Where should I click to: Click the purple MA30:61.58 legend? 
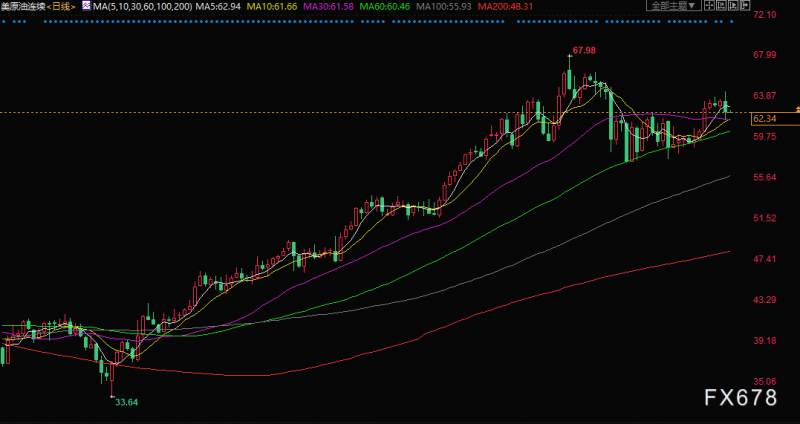329,7
